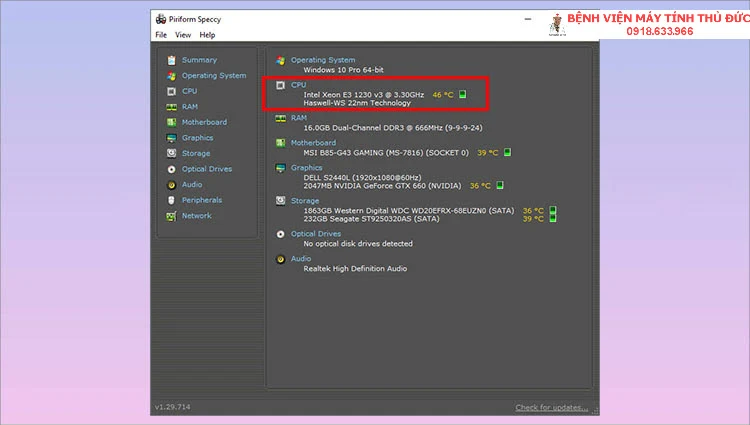The height and width of the screenshot is (425, 750).
Task: Minimize the Piriform Speccy window
Action: pyautogui.click(x=528, y=19)
